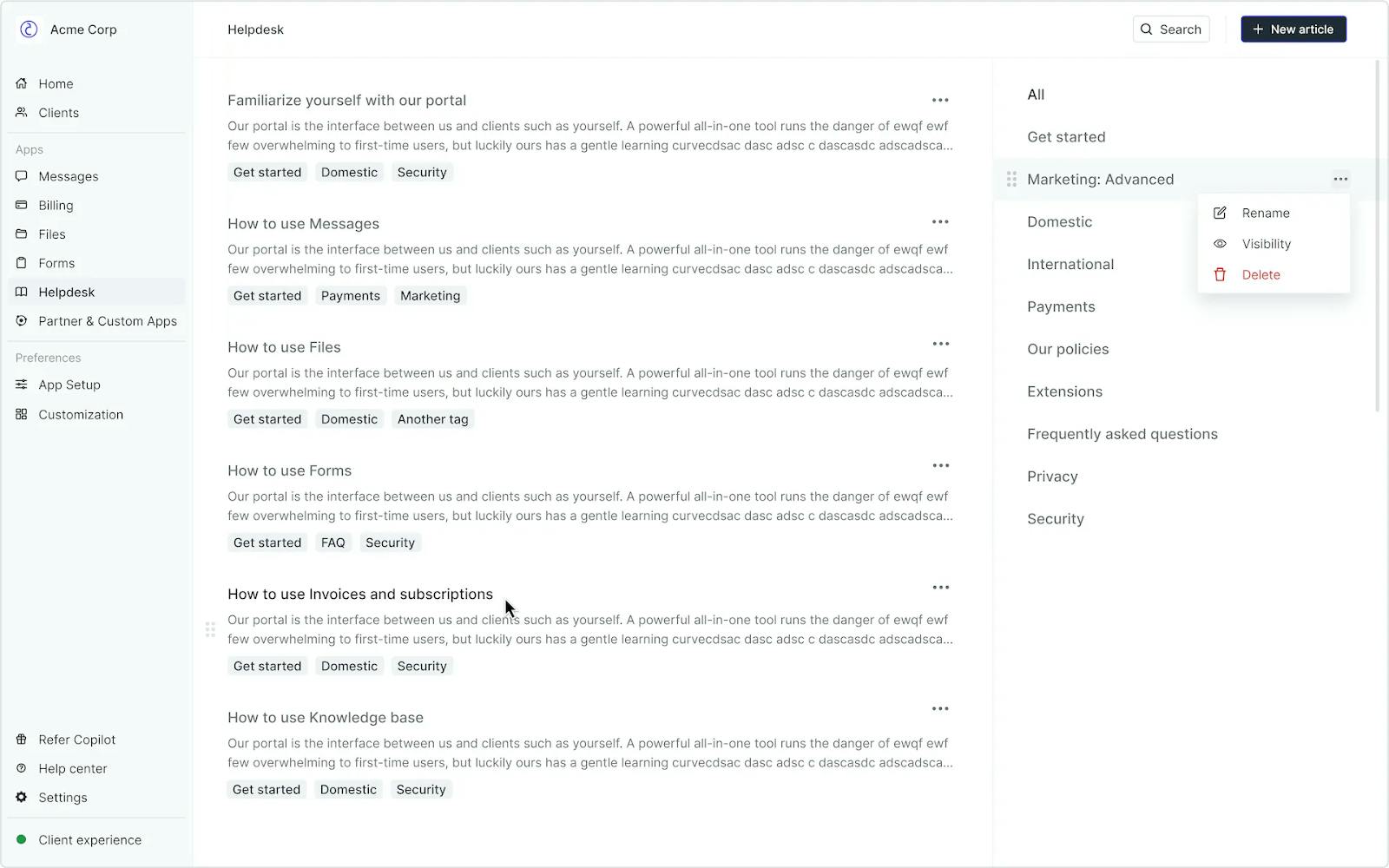Click the Search field

1170,30
